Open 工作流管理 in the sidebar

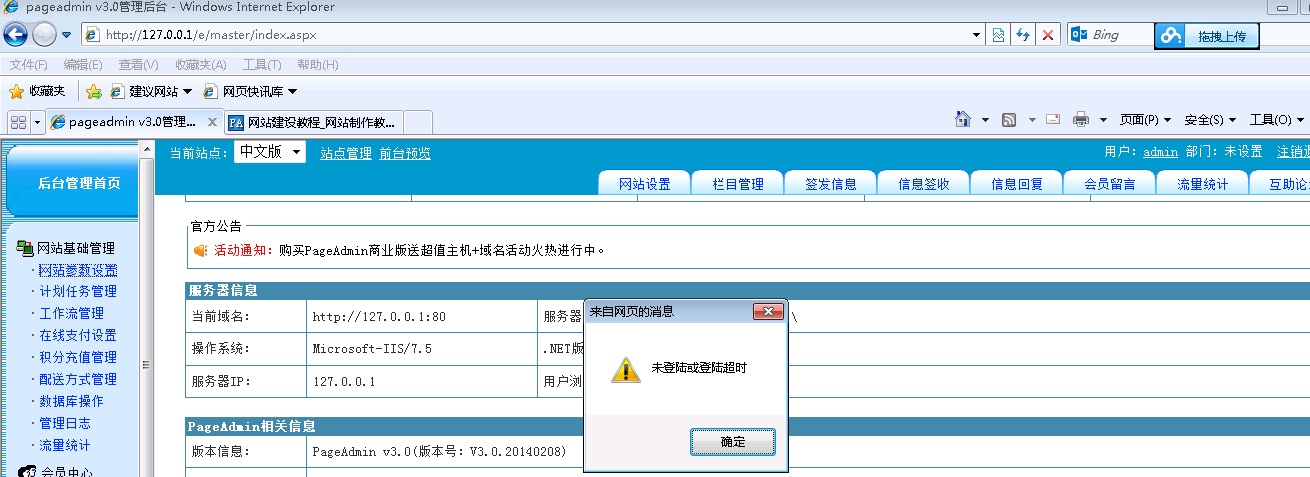[x=71, y=314]
